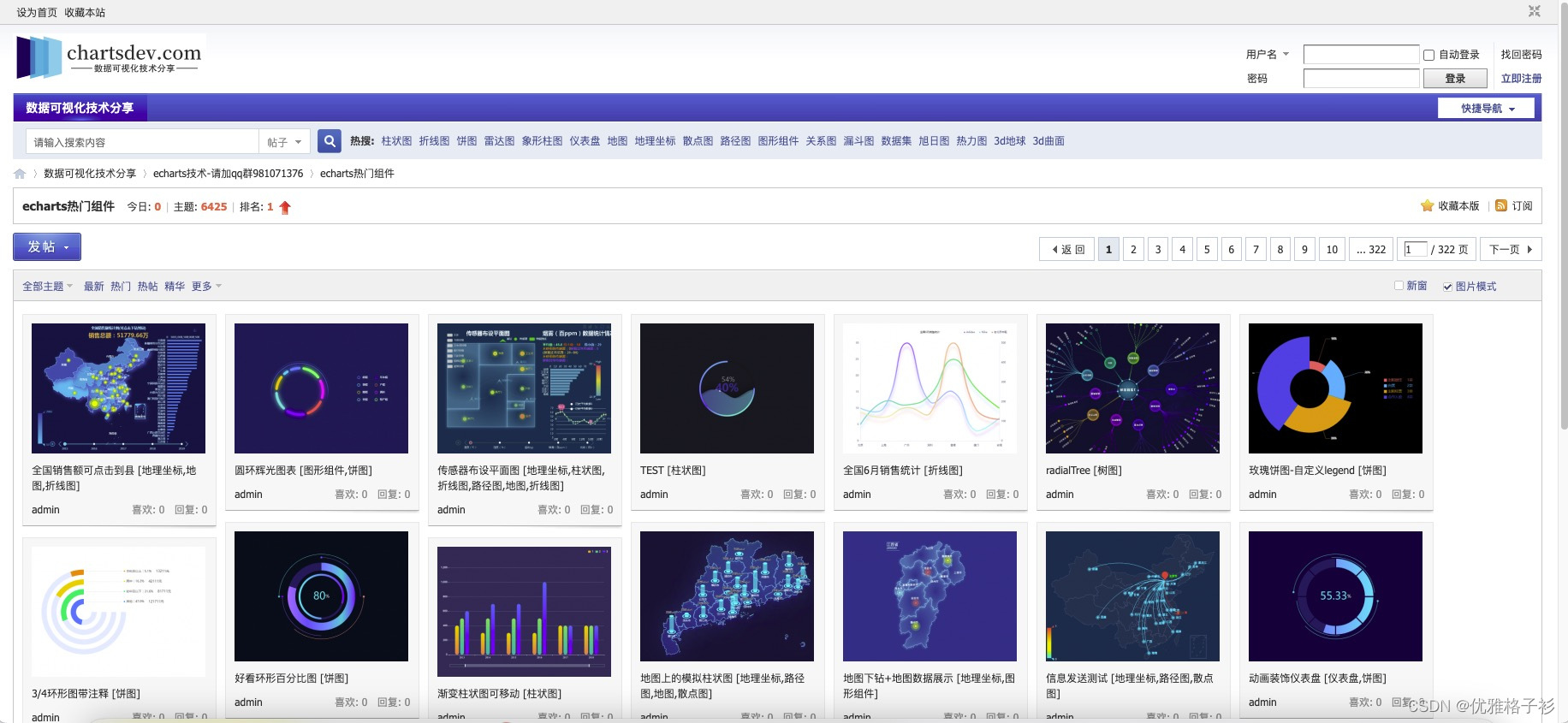Go to page 10
Screen dimensions: 1568x723
point(1332,249)
